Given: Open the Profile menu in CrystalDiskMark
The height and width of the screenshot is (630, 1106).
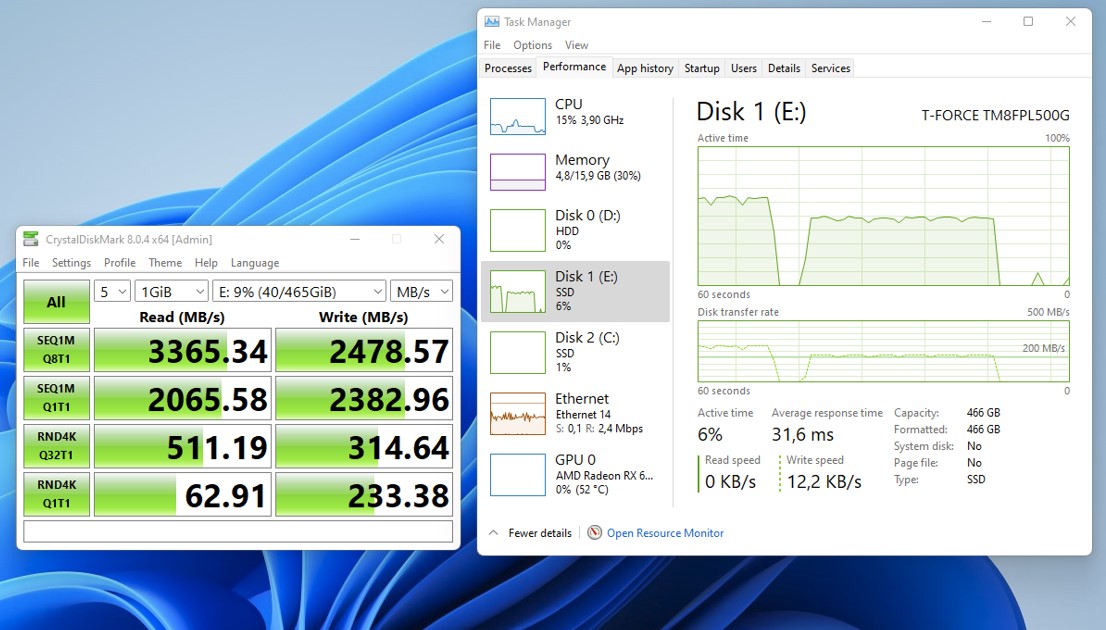Looking at the screenshot, I should tap(119, 263).
